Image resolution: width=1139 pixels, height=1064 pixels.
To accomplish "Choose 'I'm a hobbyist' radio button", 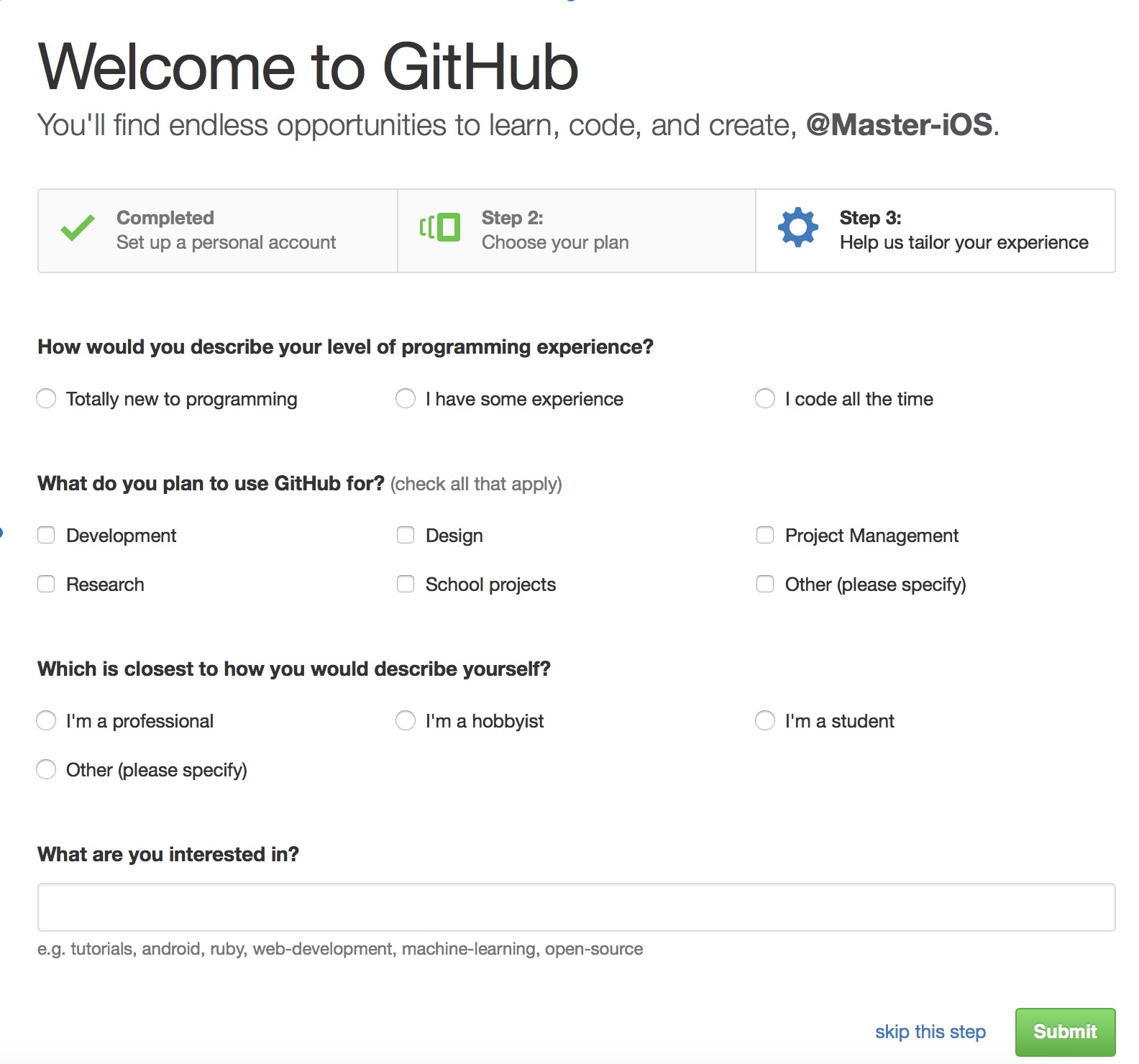I will (406, 720).
